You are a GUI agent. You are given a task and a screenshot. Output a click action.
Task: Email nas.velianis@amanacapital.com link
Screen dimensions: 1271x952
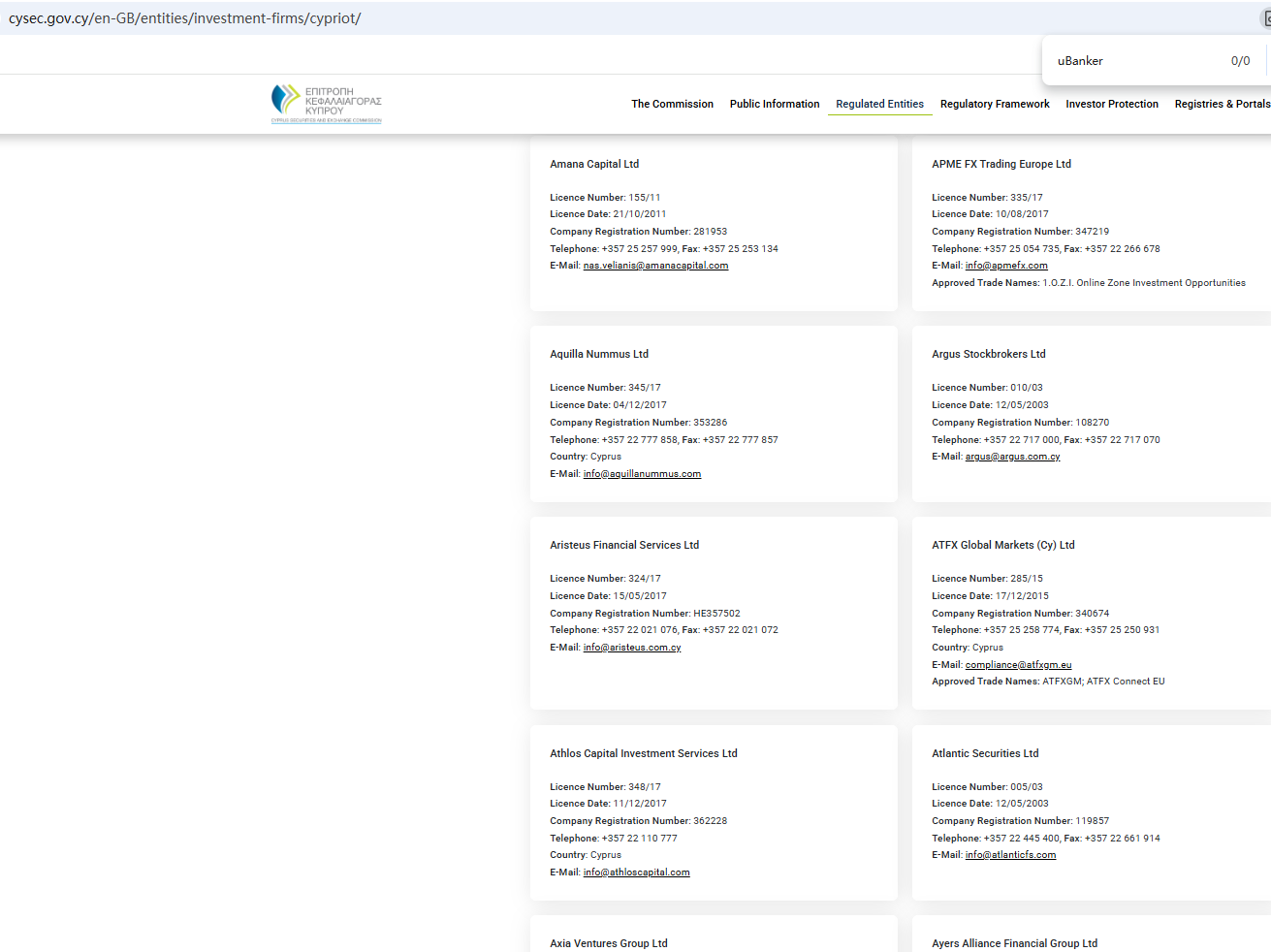pyautogui.click(x=655, y=266)
